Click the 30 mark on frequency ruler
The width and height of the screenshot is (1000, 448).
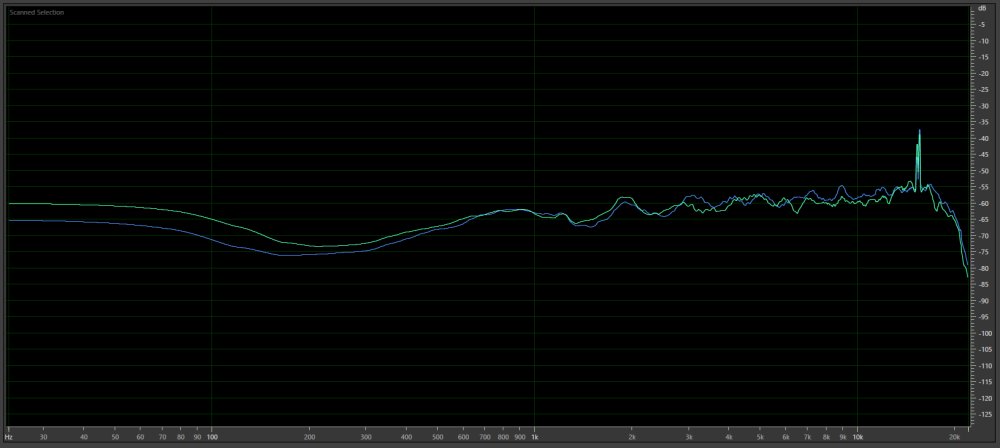coord(43,437)
